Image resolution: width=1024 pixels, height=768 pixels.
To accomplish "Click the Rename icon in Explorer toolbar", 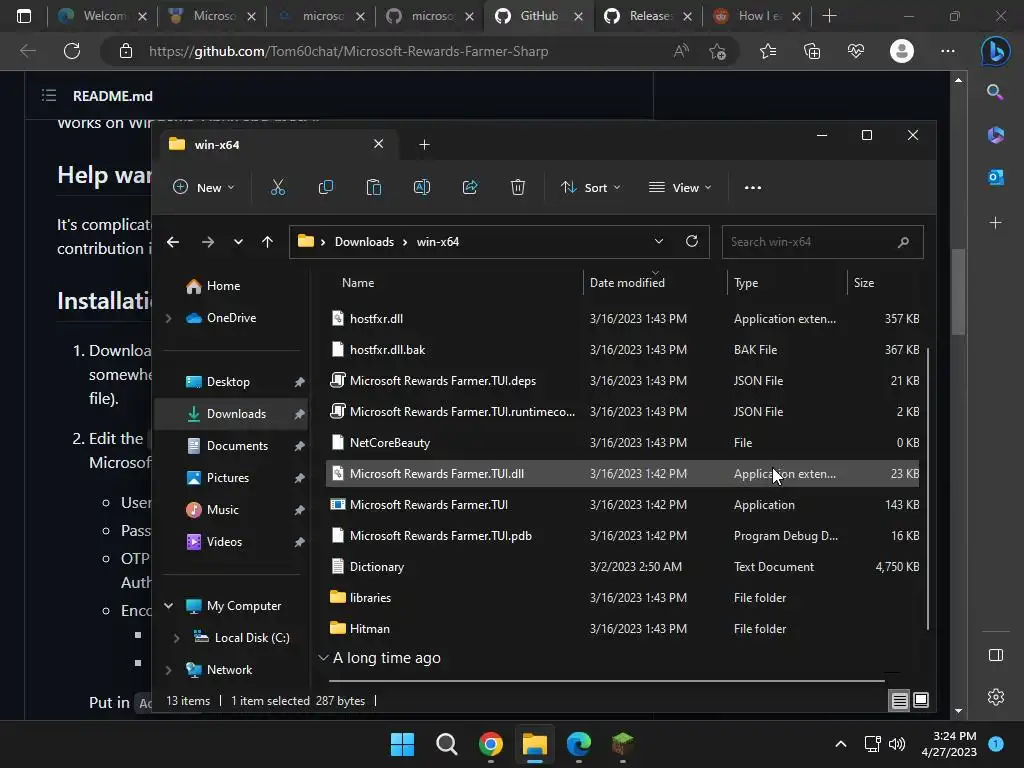I will point(422,187).
